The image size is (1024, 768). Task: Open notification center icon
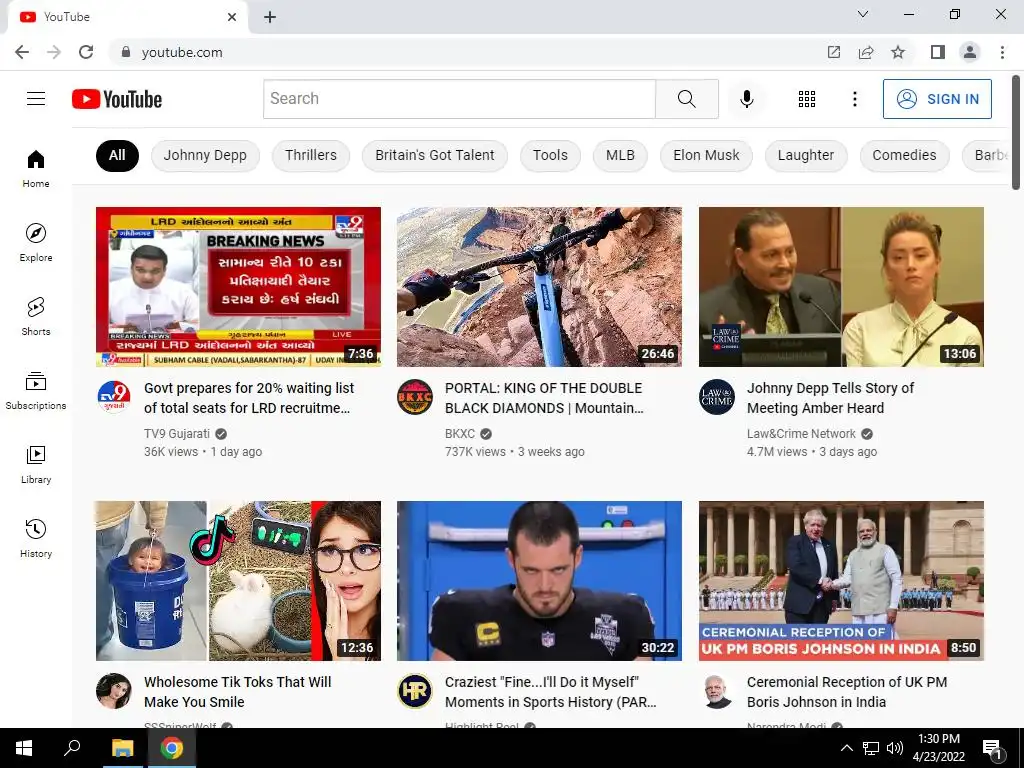point(992,748)
